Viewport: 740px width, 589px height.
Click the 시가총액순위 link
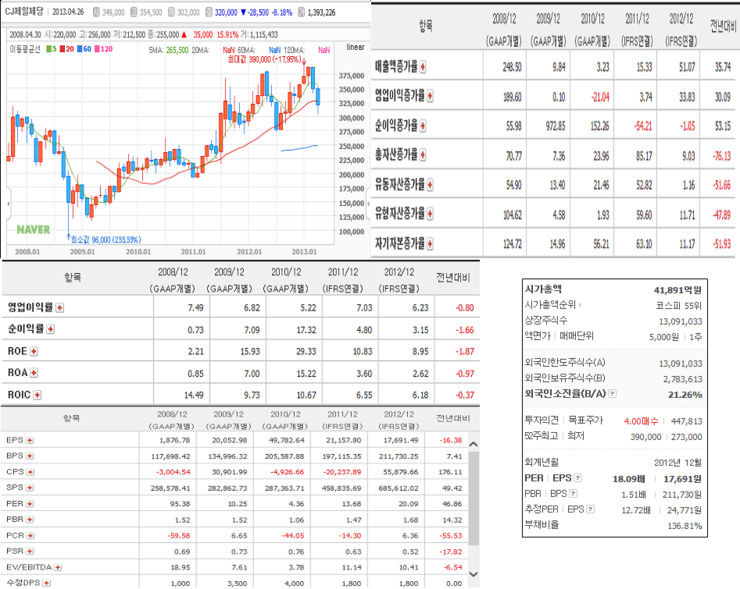point(551,305)
